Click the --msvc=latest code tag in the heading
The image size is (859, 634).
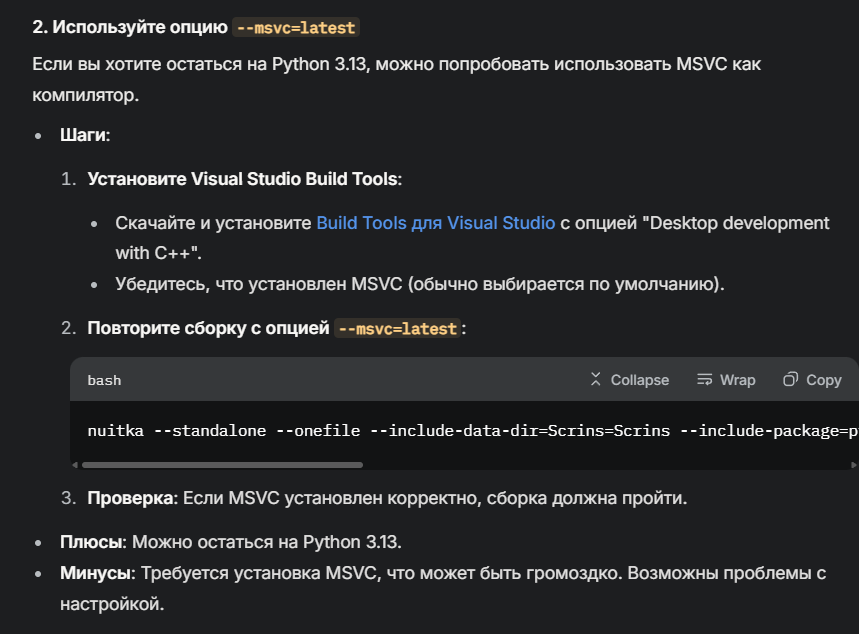296,28
